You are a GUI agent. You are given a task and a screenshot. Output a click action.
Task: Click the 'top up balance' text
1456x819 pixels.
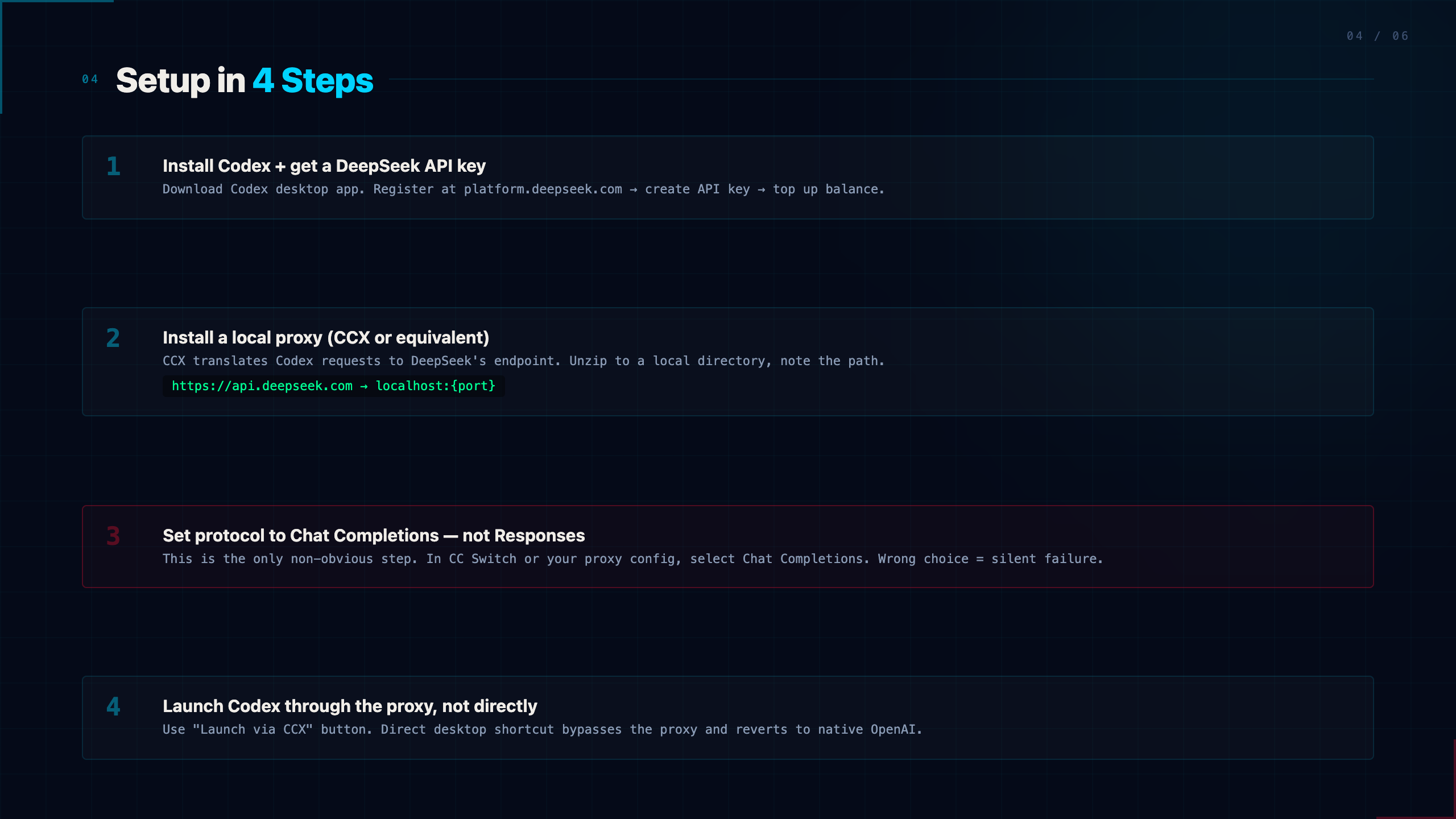coord(829,189)
